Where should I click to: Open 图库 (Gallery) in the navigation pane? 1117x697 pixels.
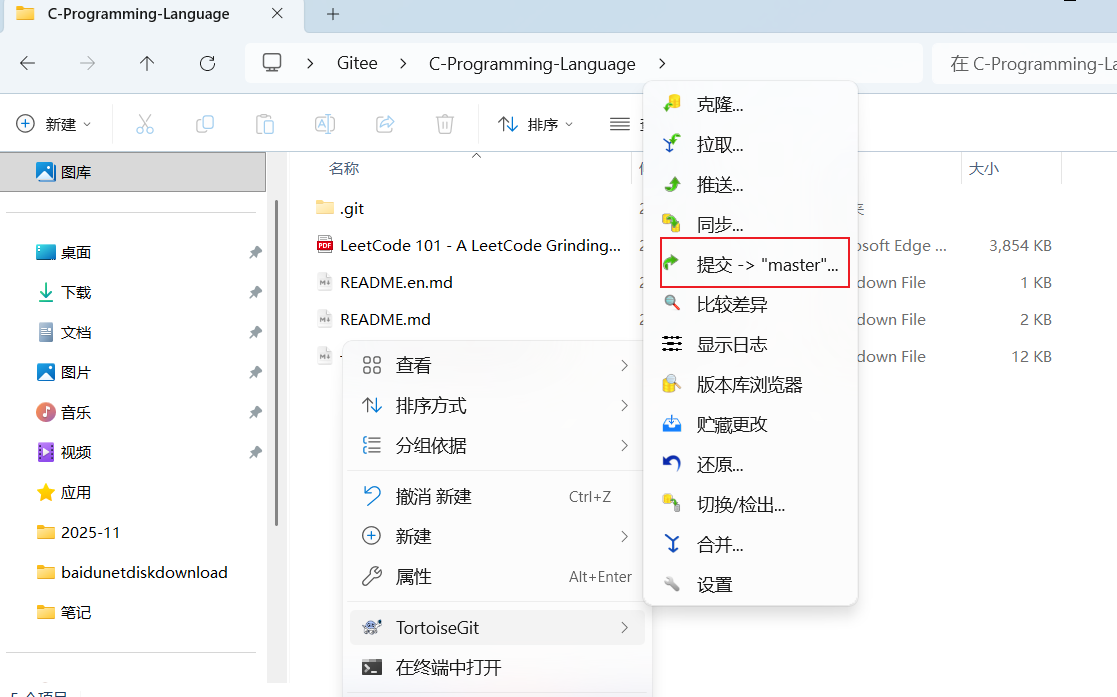pos(133,172)
